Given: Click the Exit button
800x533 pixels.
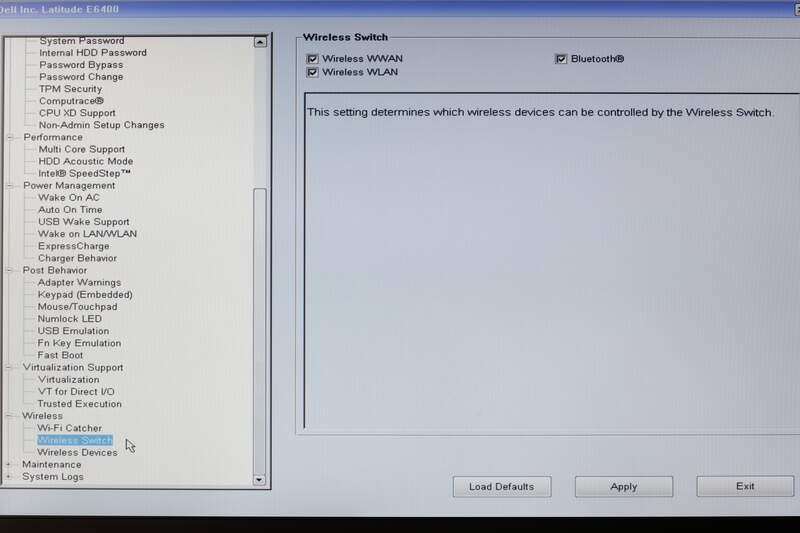Looking at the screenshot, I should tap(745, 486).
